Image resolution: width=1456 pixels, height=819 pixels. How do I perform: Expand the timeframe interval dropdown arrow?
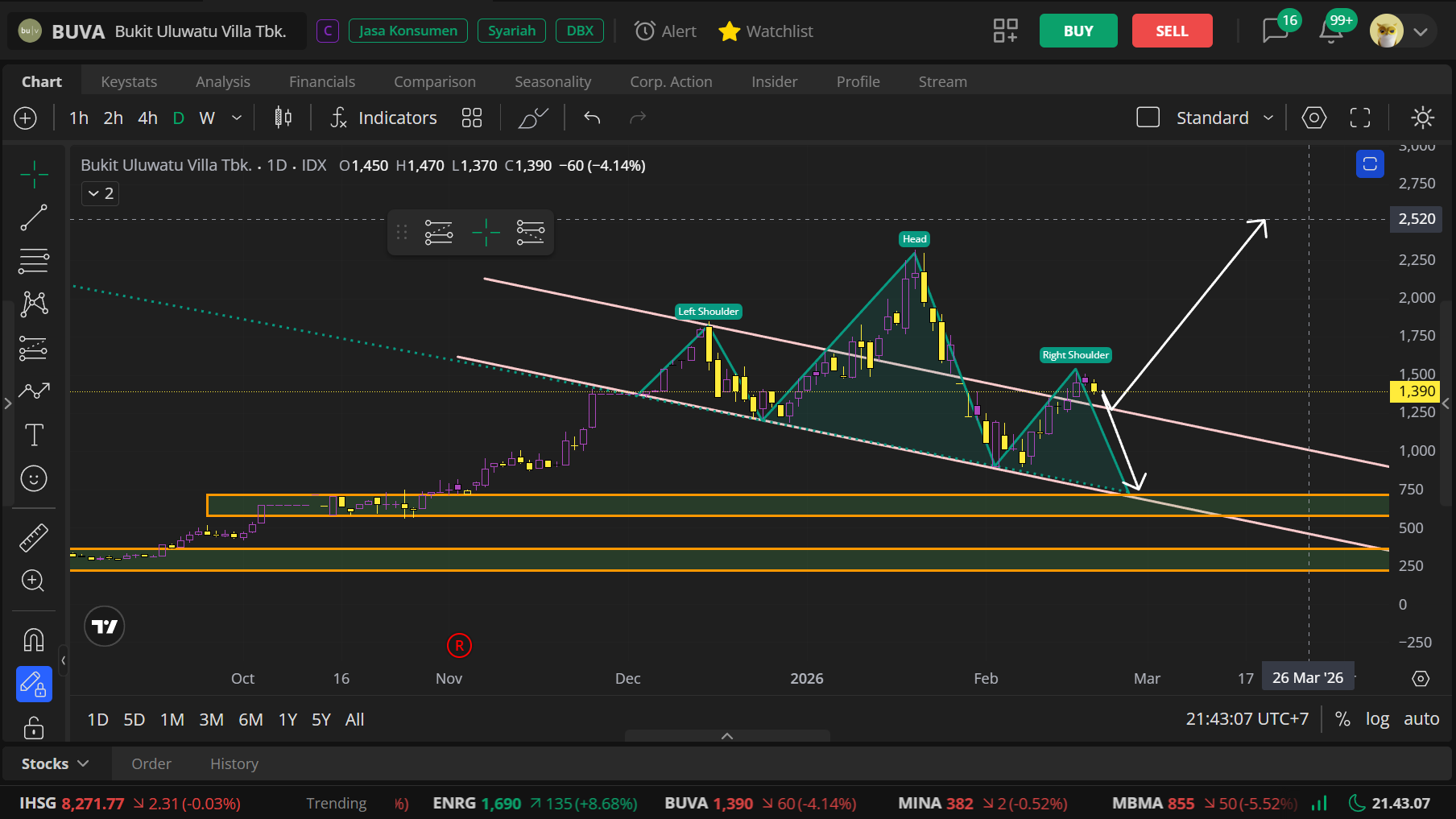tap(237, 118)
